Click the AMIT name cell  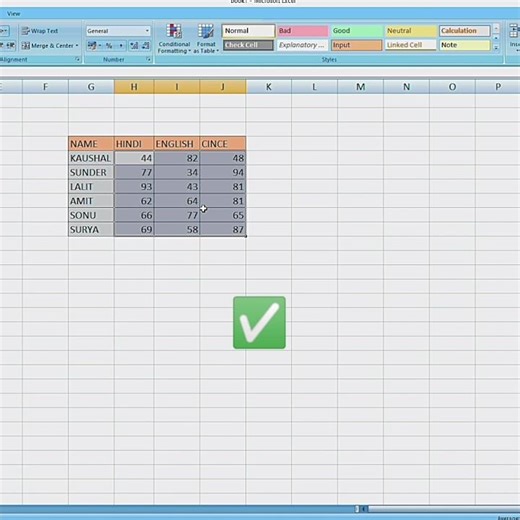tap(91, 201)
